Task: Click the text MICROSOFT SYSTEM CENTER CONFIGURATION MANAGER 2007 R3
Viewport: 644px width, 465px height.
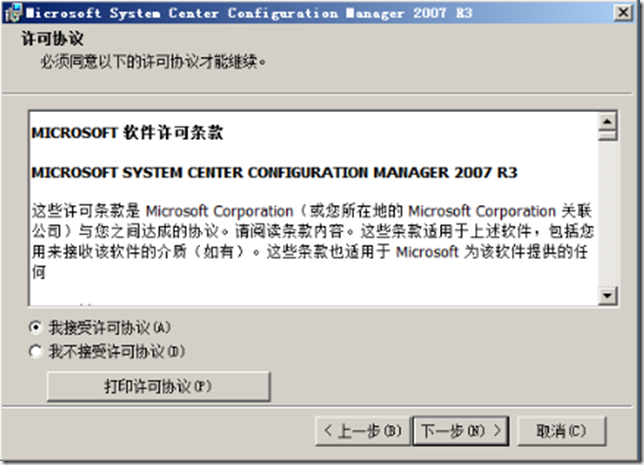Action: [274, 173]
